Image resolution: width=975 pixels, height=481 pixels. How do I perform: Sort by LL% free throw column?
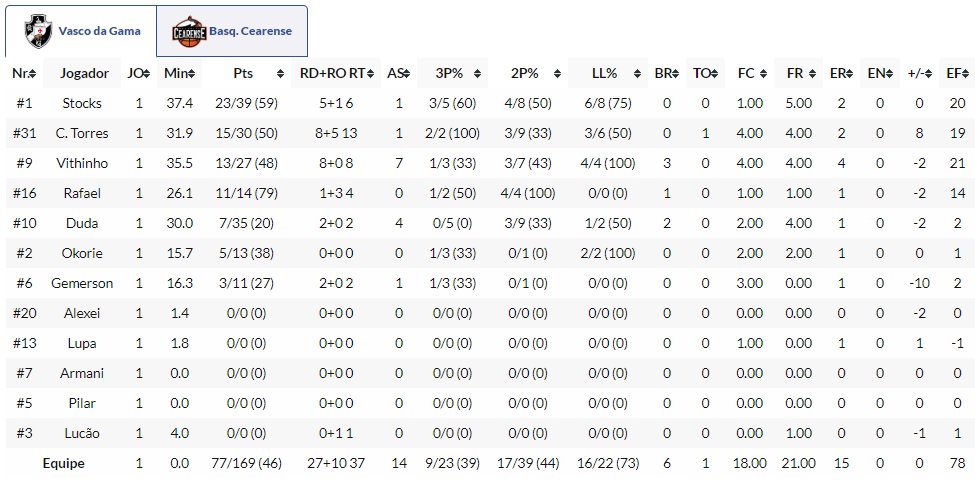coord(636,74)
